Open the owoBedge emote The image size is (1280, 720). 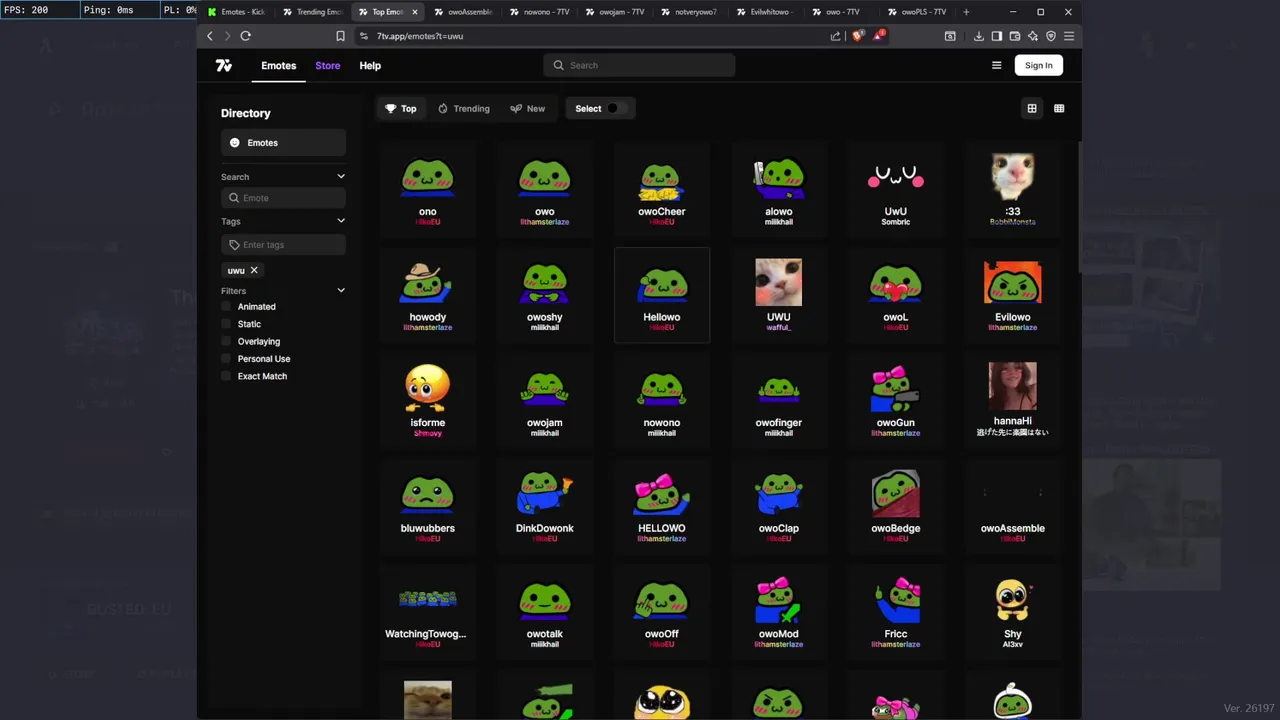895,506
